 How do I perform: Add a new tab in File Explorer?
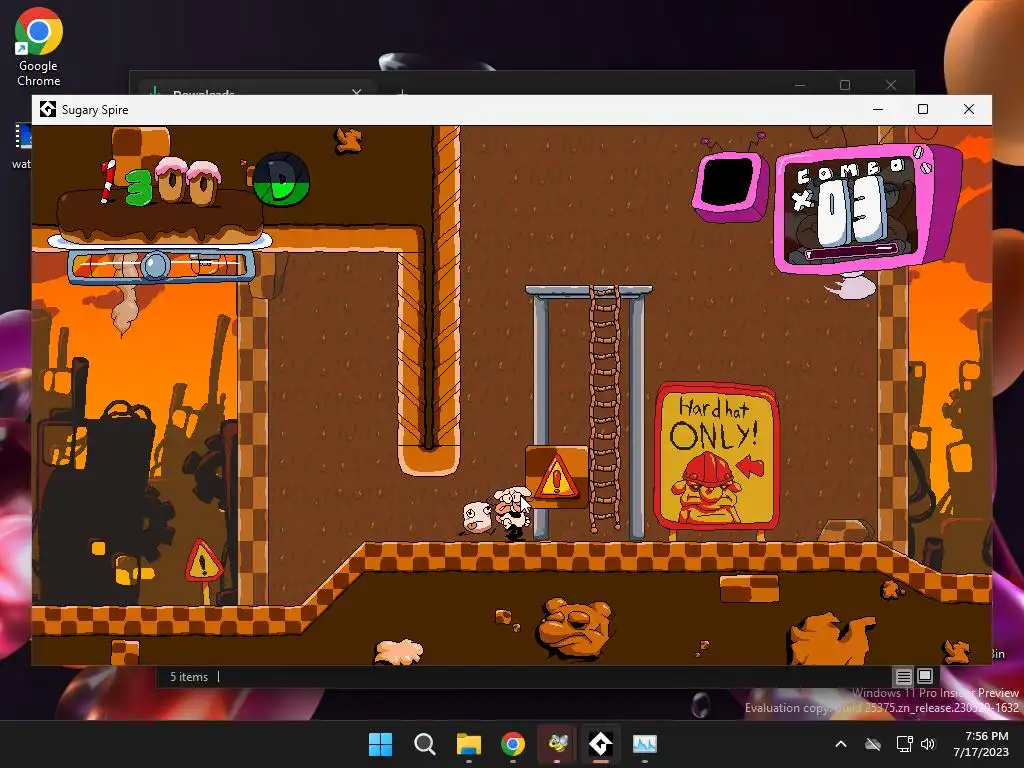point(403,93)
